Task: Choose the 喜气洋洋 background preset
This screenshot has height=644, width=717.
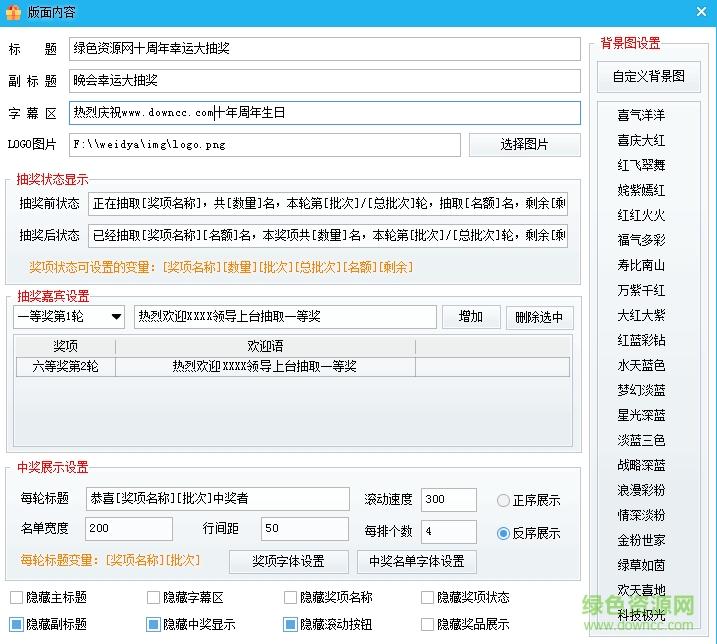Action: tap(641, 115)
